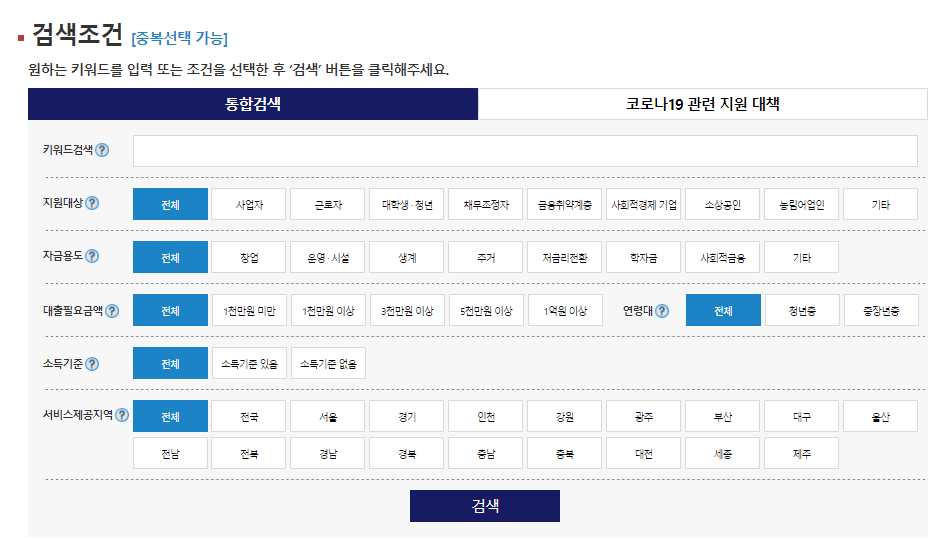Select the 청년층 age group
This screenshot has width=942, height=538.
803,310
